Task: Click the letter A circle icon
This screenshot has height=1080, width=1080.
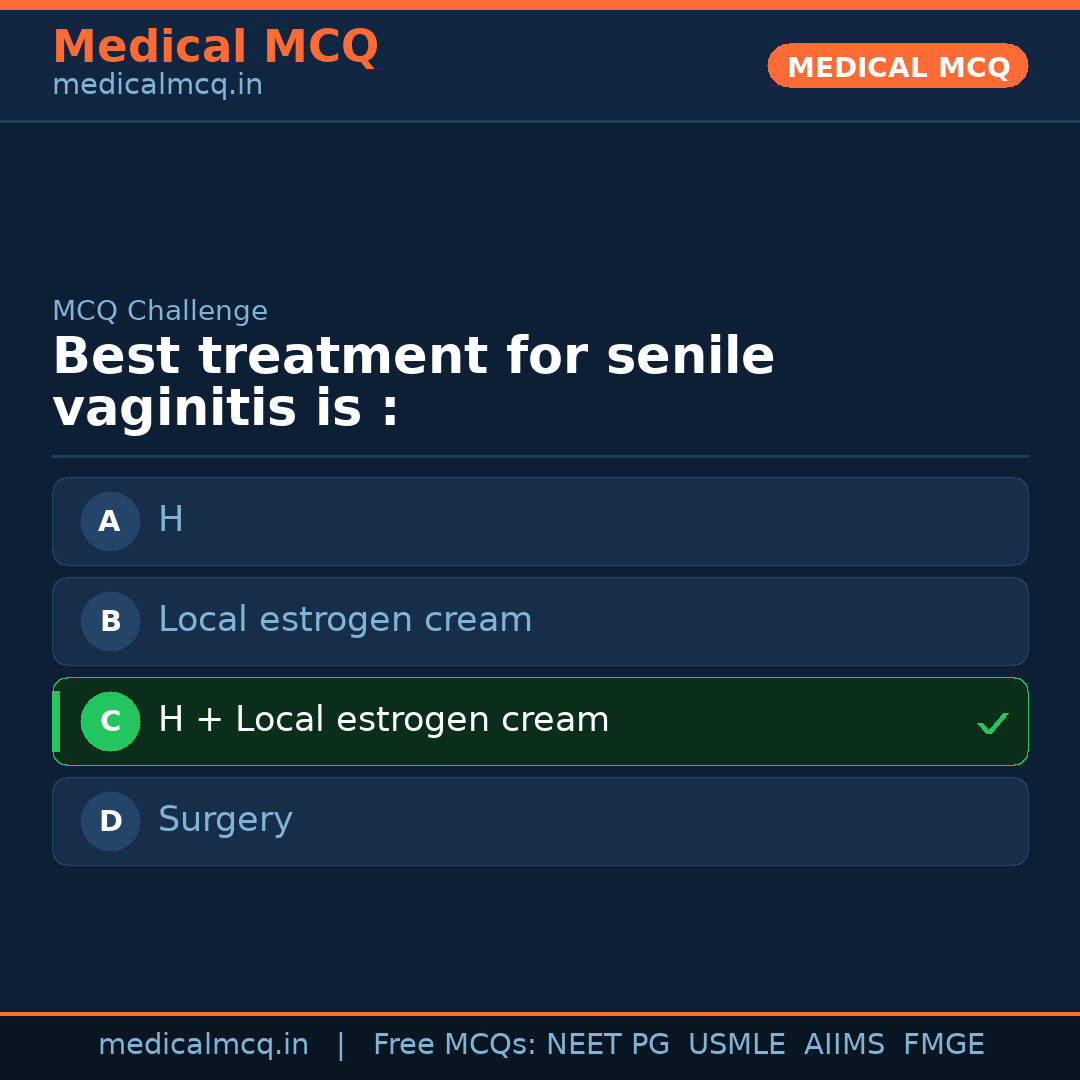Action: click(110, 521)
